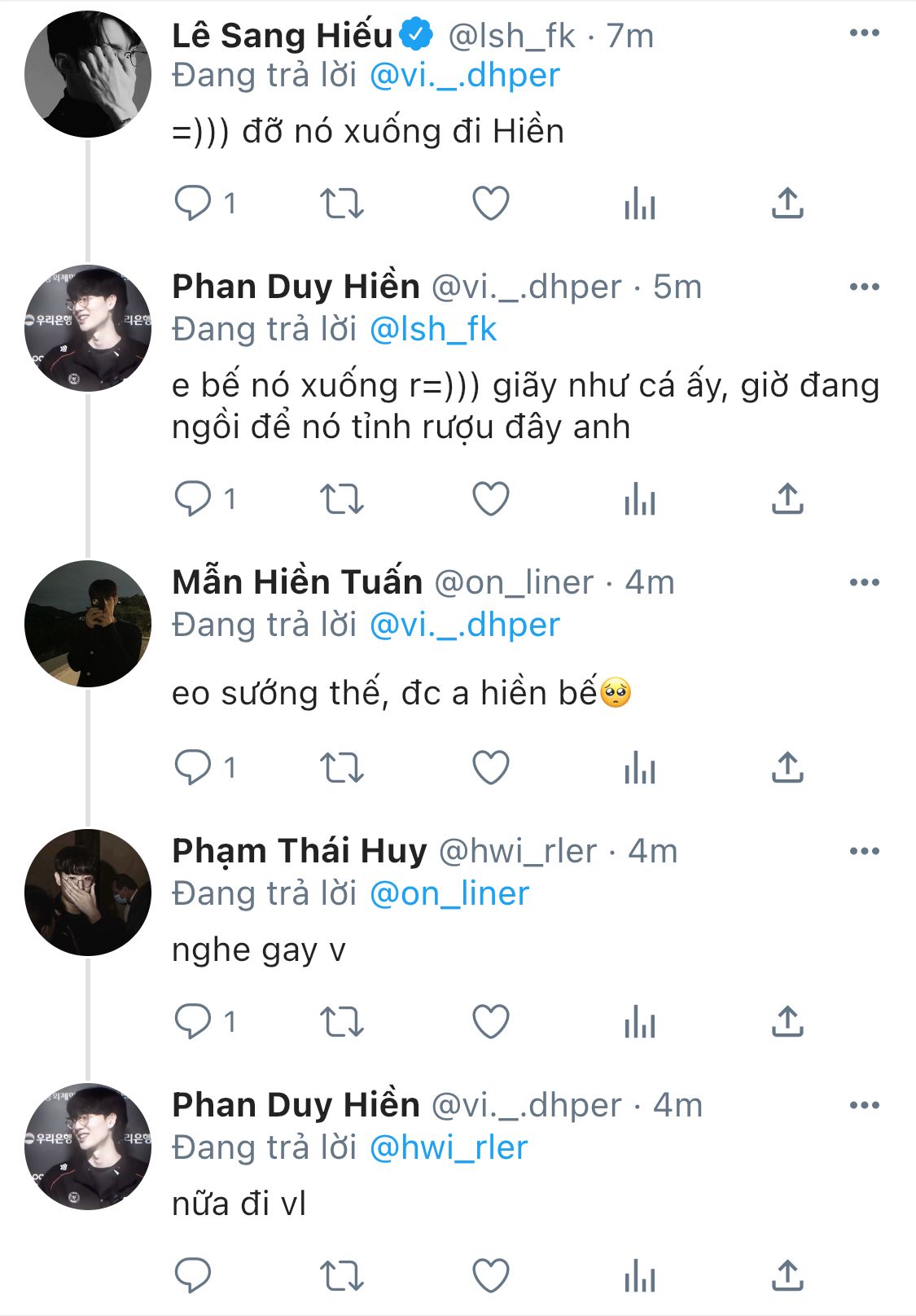Open more options on Phạm Thái Huy's tweet
The width and height of the screenshot is (916, 1316).
864,851
